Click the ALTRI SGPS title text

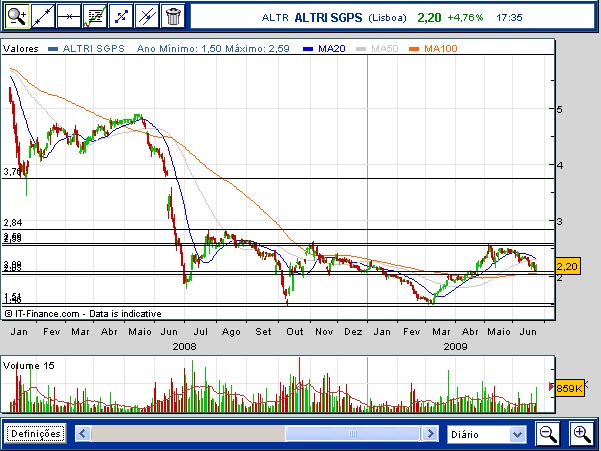click(328, 18)
